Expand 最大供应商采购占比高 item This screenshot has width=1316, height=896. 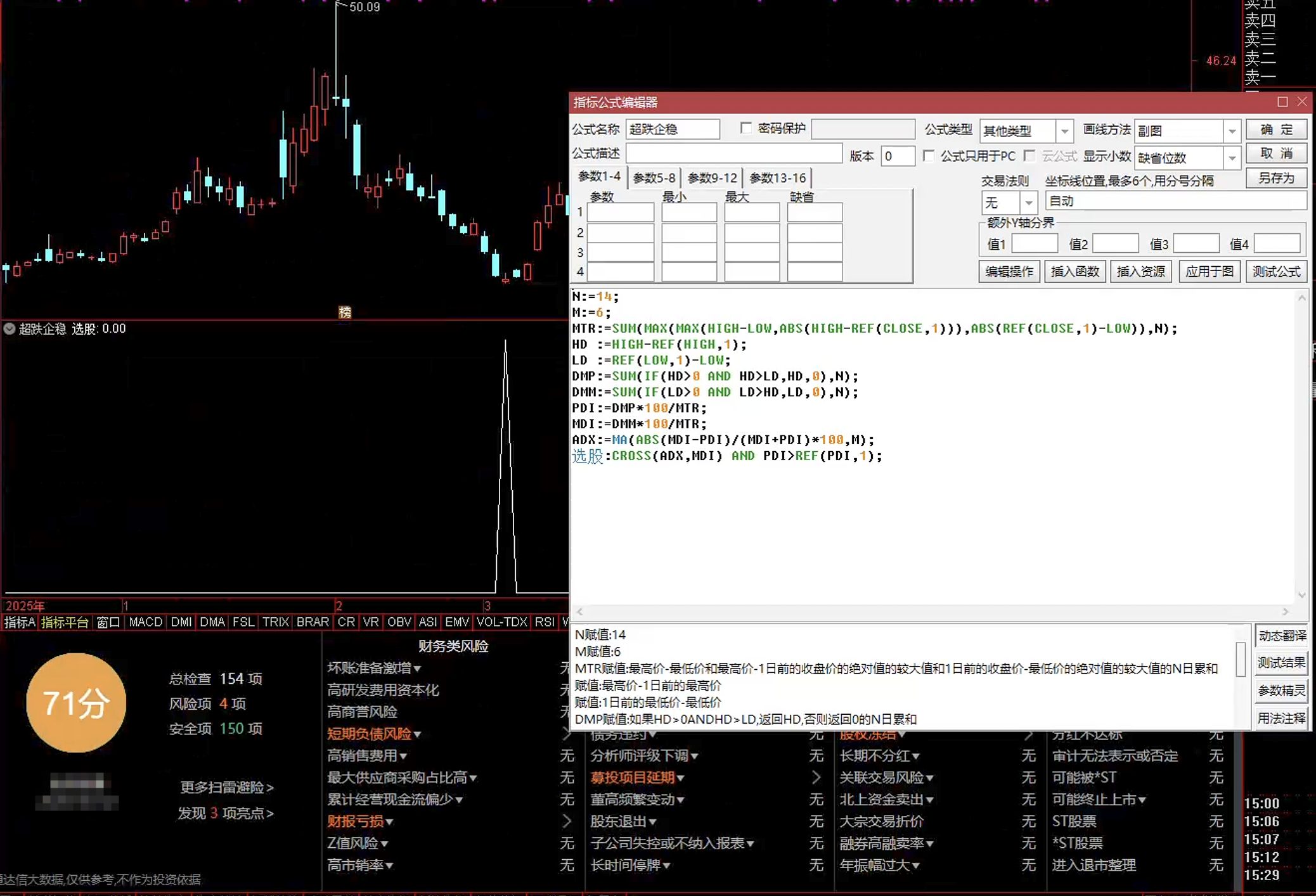[x=473, y=778]
